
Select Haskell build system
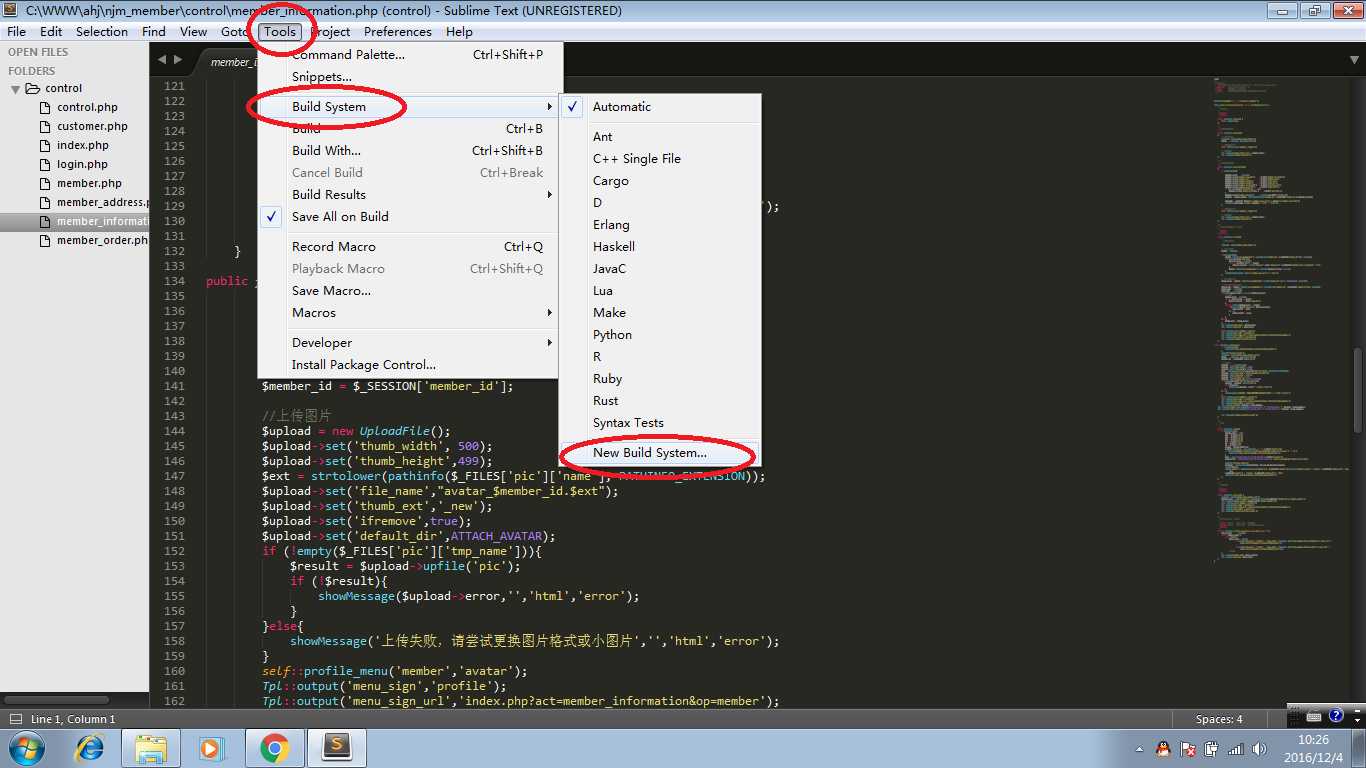pos(660,246)
